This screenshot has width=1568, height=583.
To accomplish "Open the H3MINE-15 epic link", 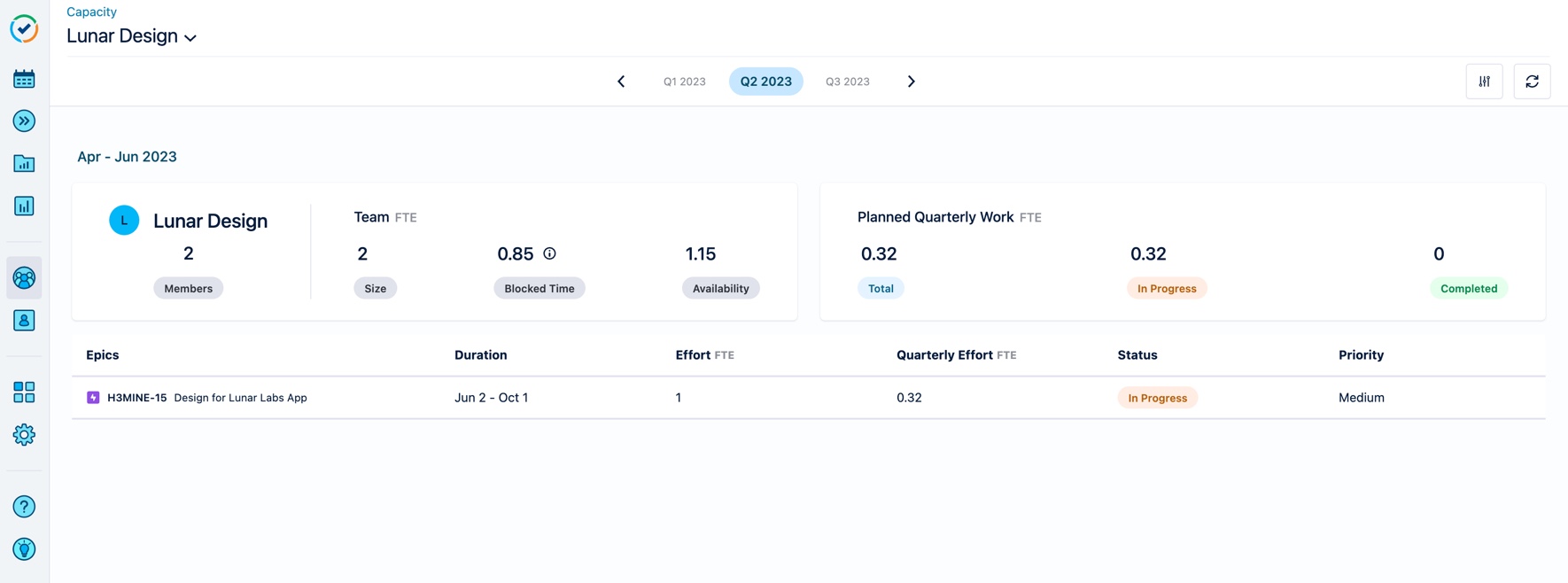I will pos(136,398).
